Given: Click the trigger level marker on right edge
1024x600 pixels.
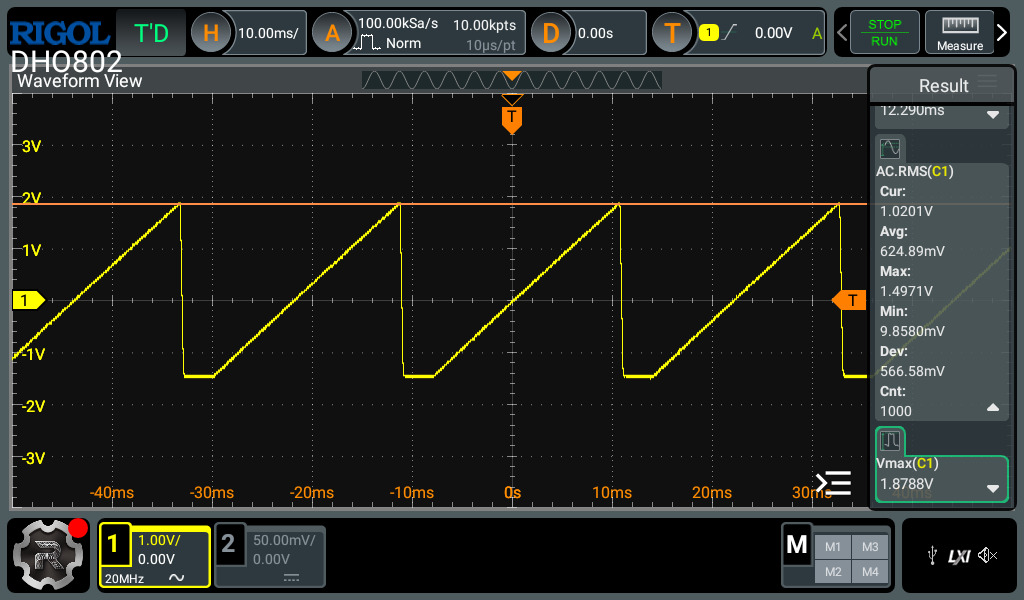Looking at the screenshot, I should click(x=850, y=300).
